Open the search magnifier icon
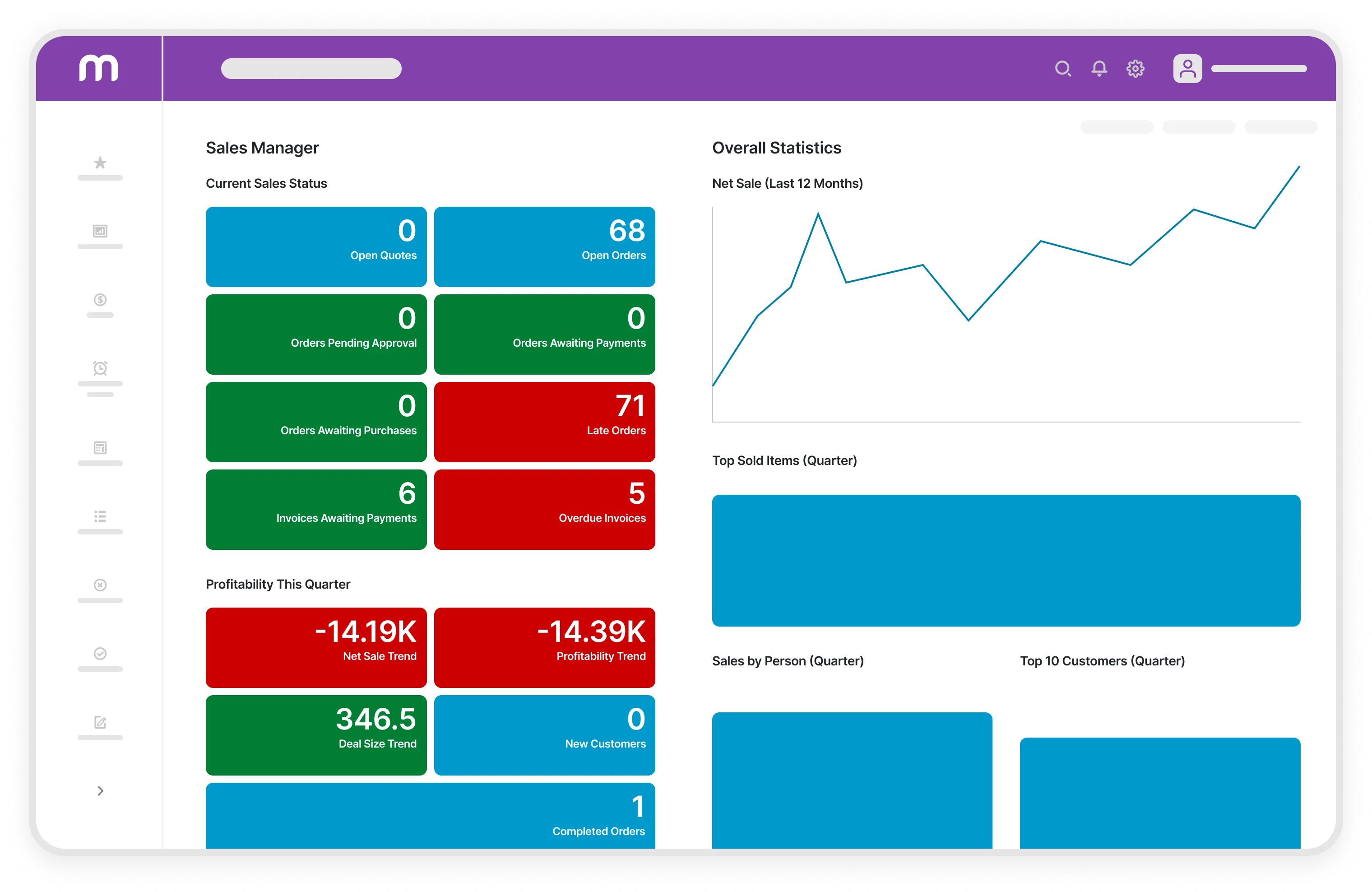Screen dimensions: 1372x892 tap(1063, 69)
